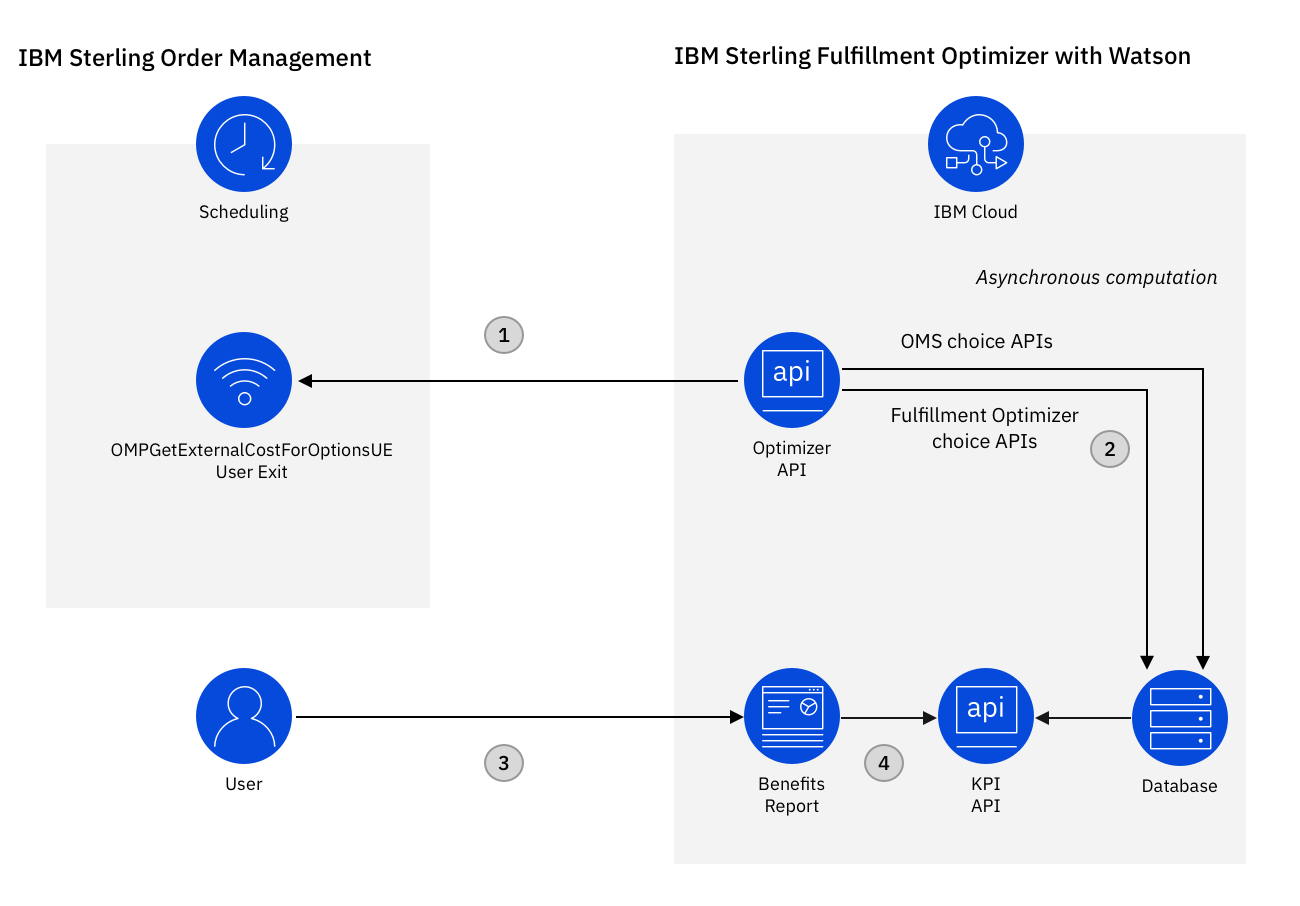Click the "Scheduling" text label
1300x906 pixels.
pyautogui.click(x=244, y=212)
